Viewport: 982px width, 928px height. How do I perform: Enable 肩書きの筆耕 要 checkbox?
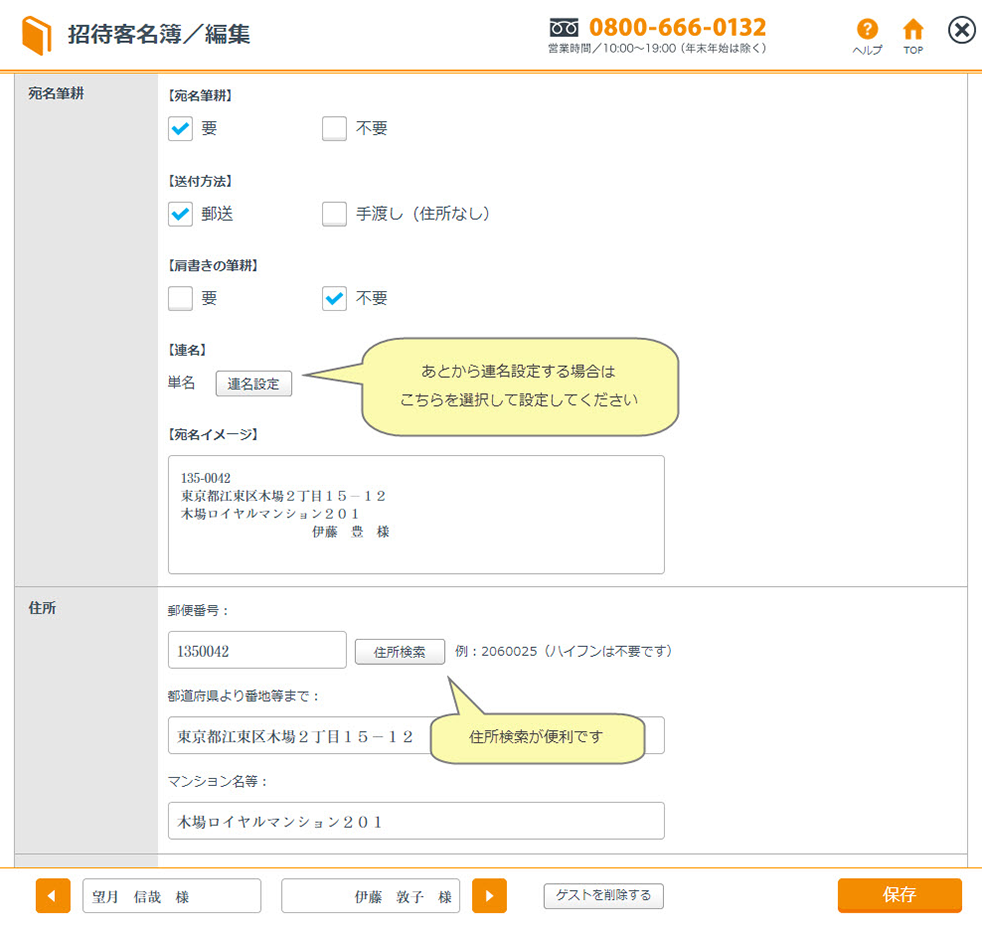coord(181,299)
